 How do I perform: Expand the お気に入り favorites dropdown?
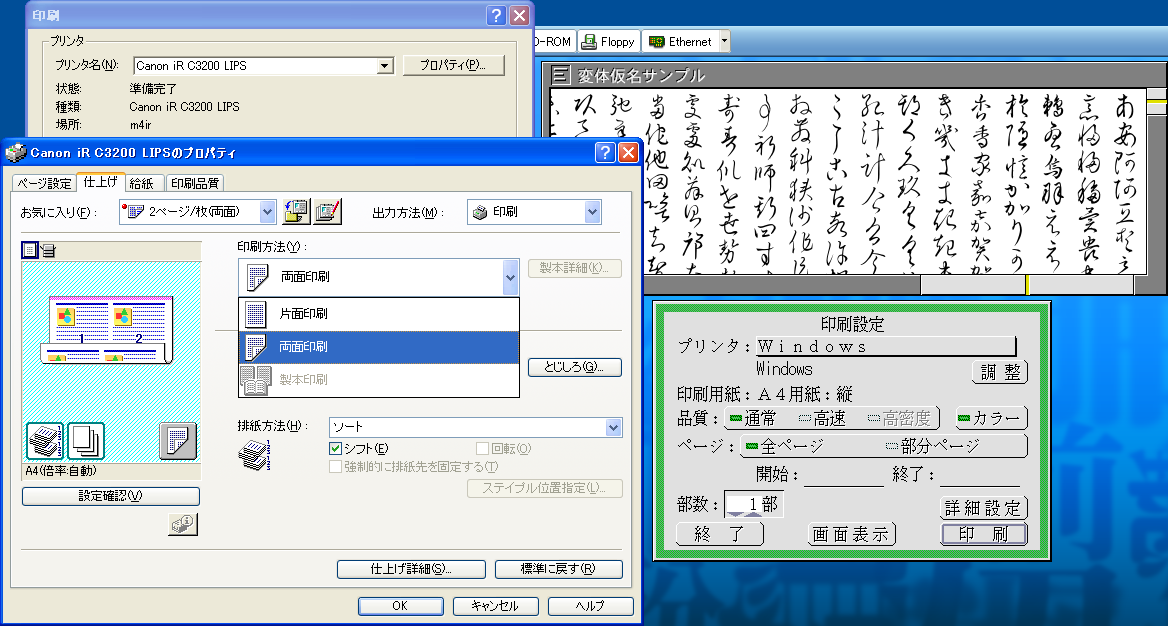click(267, 212)
